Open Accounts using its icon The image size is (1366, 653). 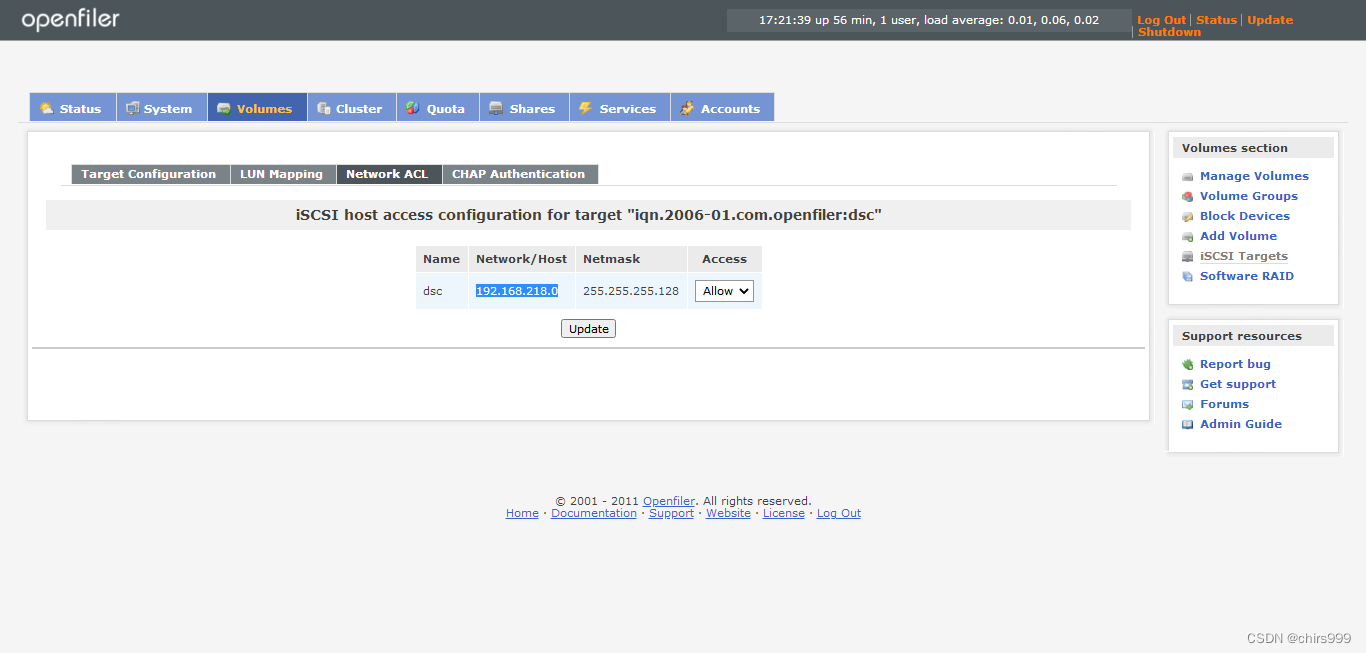coord(687,107)
